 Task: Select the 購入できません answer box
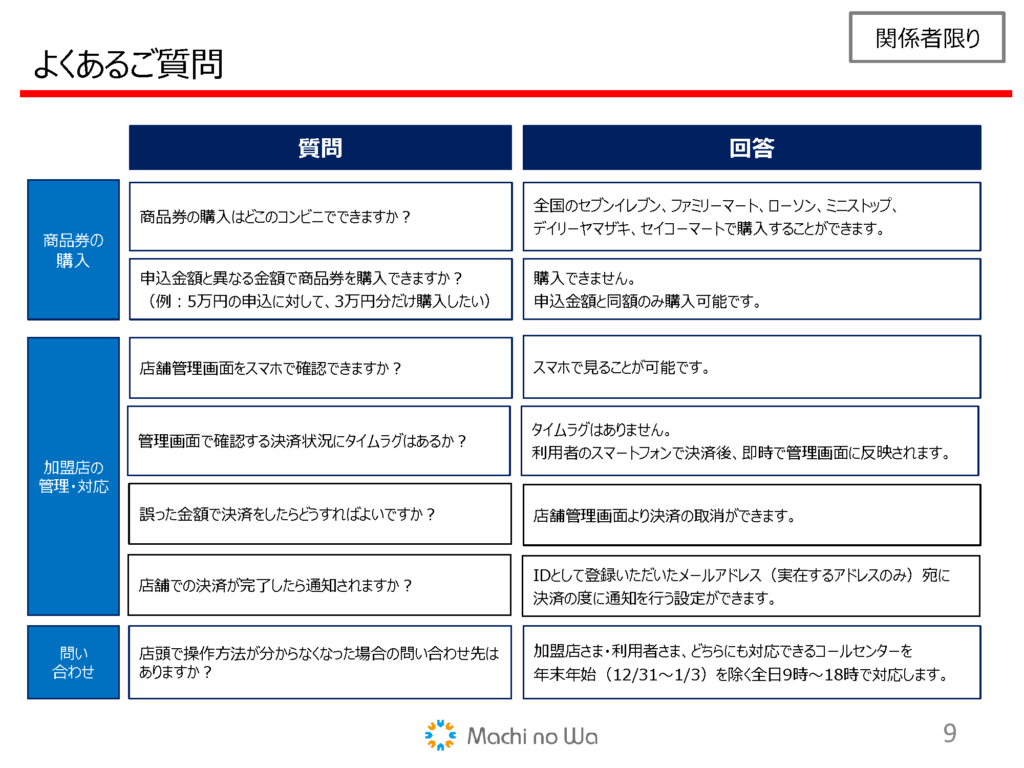click(752, 289)
